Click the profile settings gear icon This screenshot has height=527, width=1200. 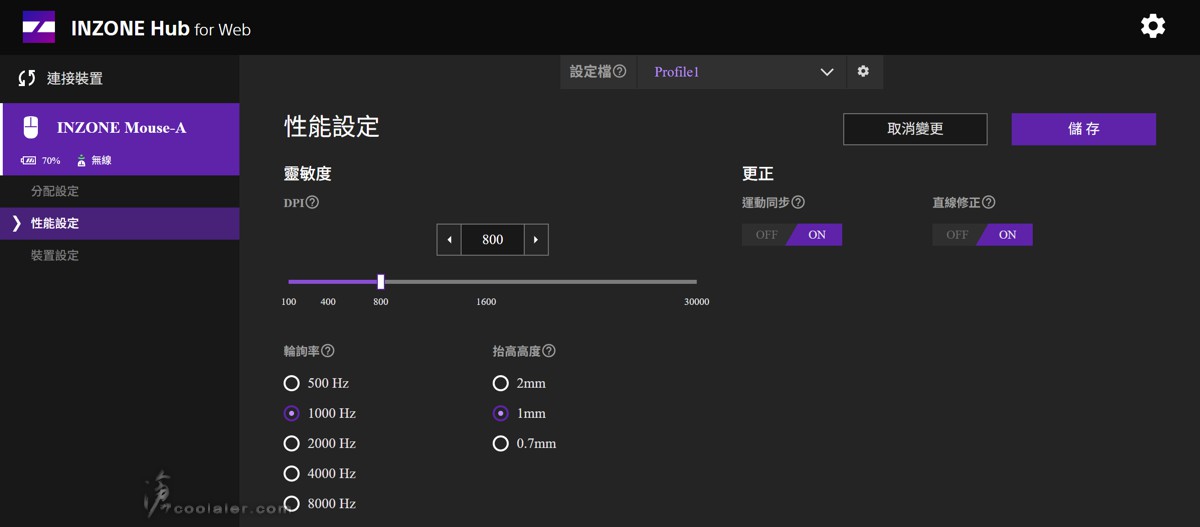pyautogui.click(x=863, y=72)
